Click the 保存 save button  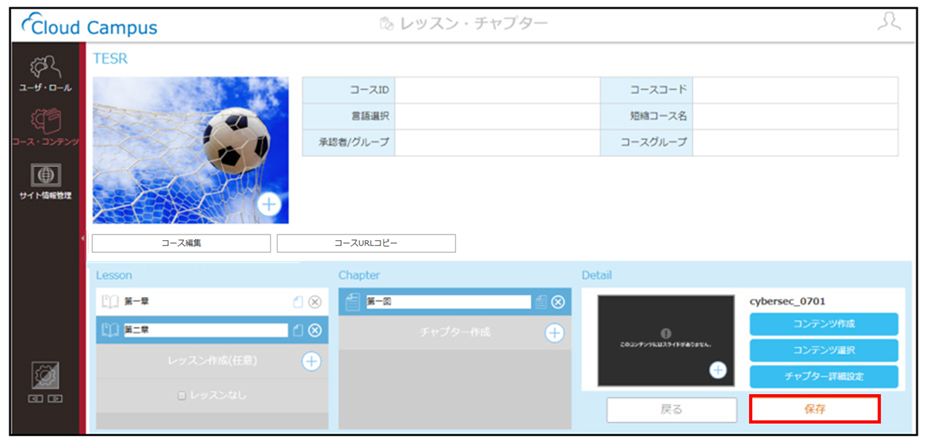tap(815, 409)
